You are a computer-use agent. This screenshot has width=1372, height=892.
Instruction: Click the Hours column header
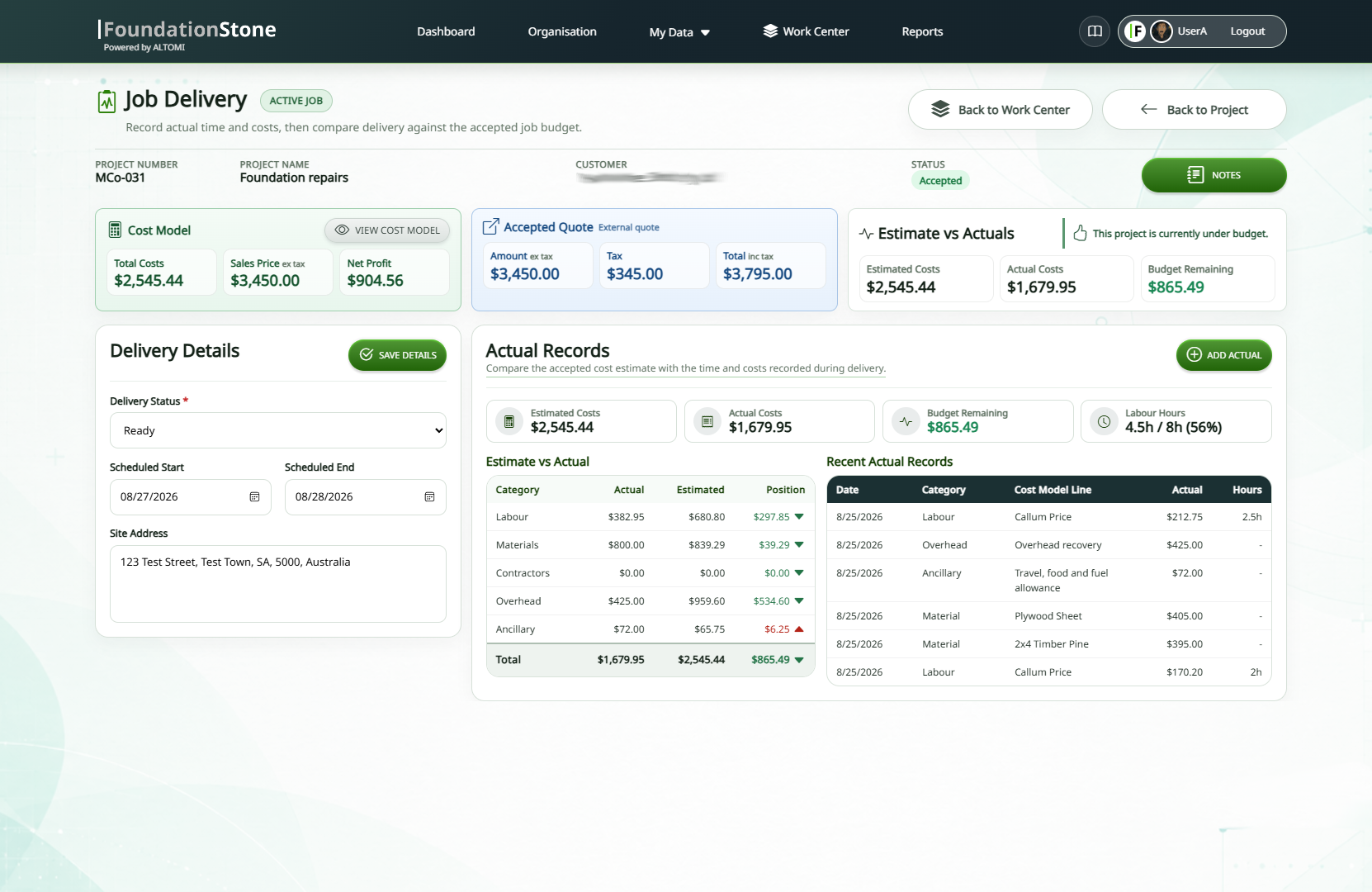click(x=1247, y=490)
